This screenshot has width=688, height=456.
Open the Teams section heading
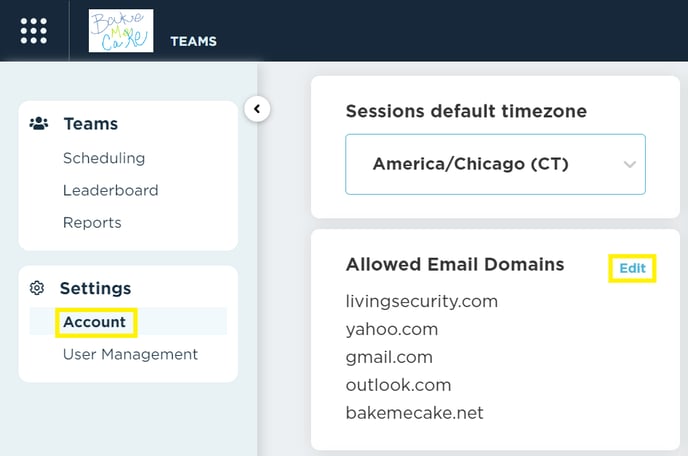point(91,124)
